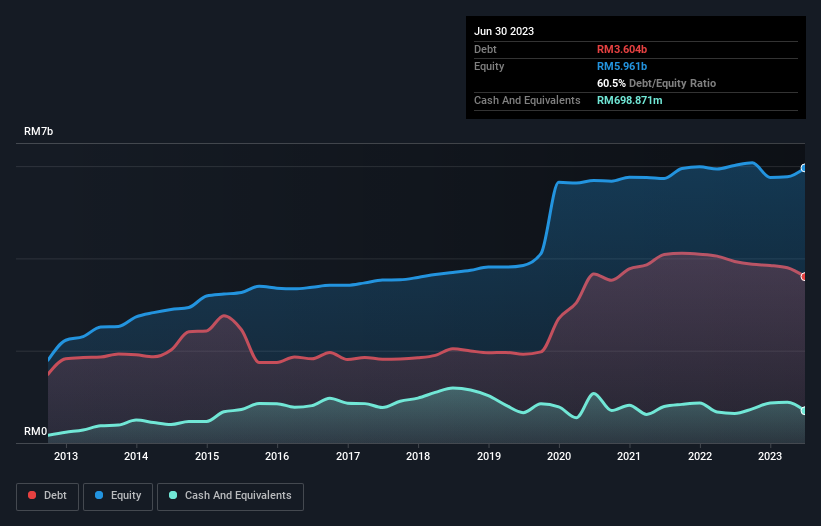Click the 2018 x-axis label
This screenshot has width=821, height=526.
point(418,456)
